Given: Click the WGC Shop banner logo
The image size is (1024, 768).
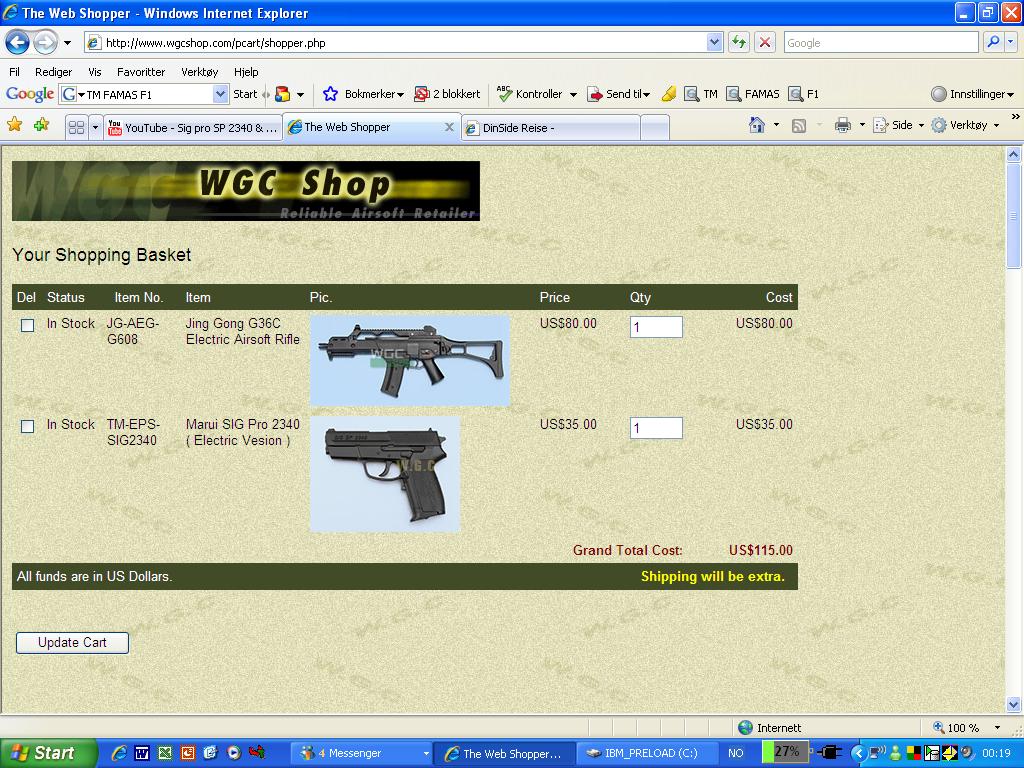Looking at the screenshot, I should [246, 191].
